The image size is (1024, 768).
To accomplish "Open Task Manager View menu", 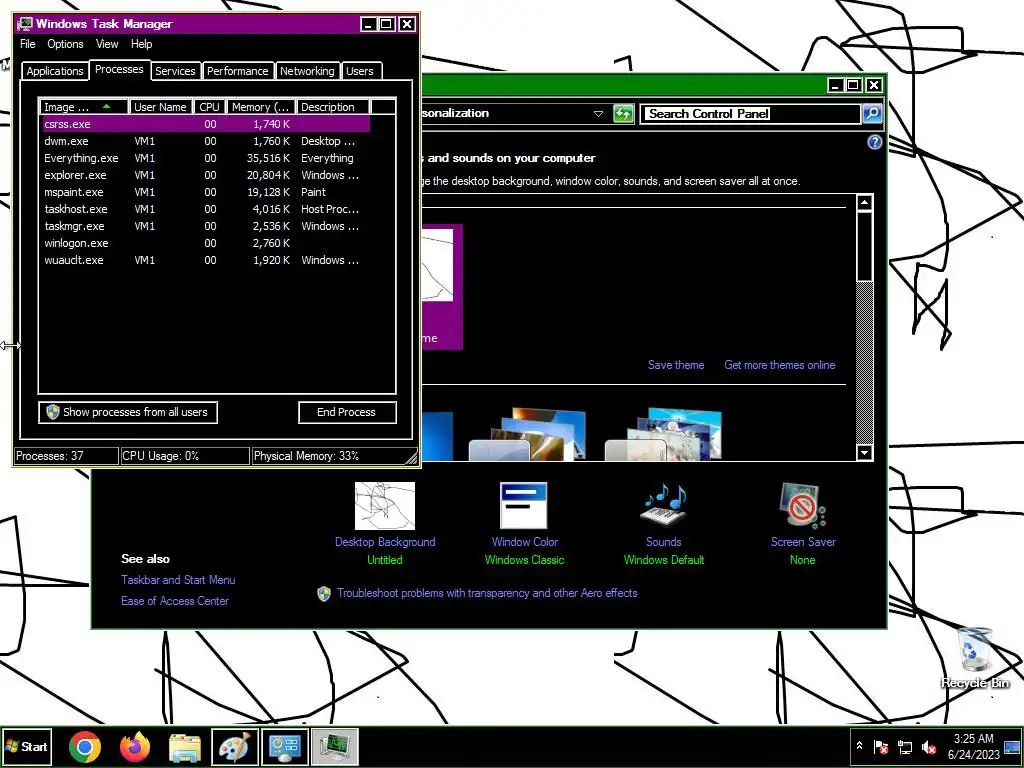I will [107, 44].
